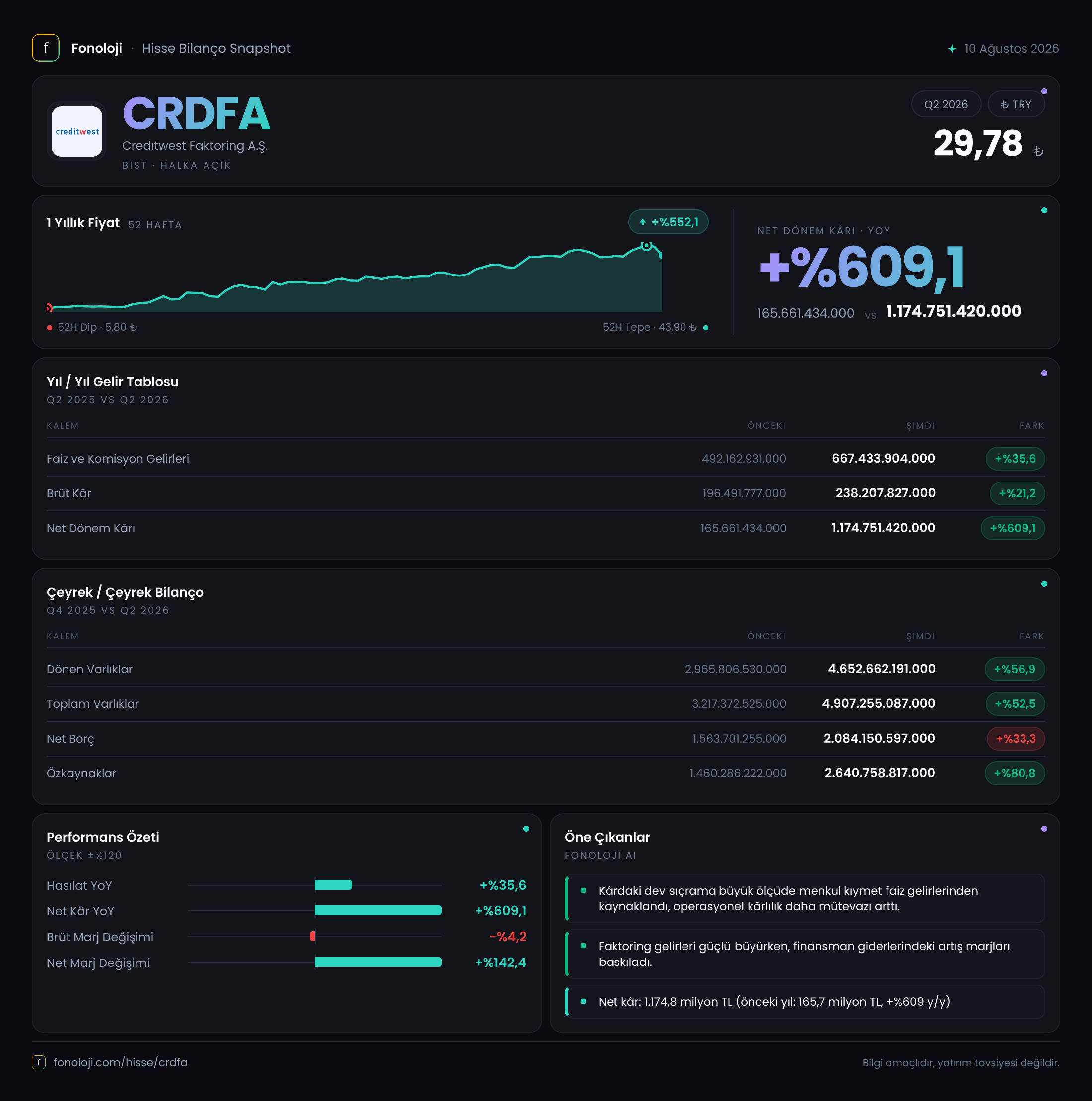Image resolution: width=1092 pixels, height=1101 pixels.
Task: Click the highlight about Faktoring gelirleri
Action: coord(805,954)
